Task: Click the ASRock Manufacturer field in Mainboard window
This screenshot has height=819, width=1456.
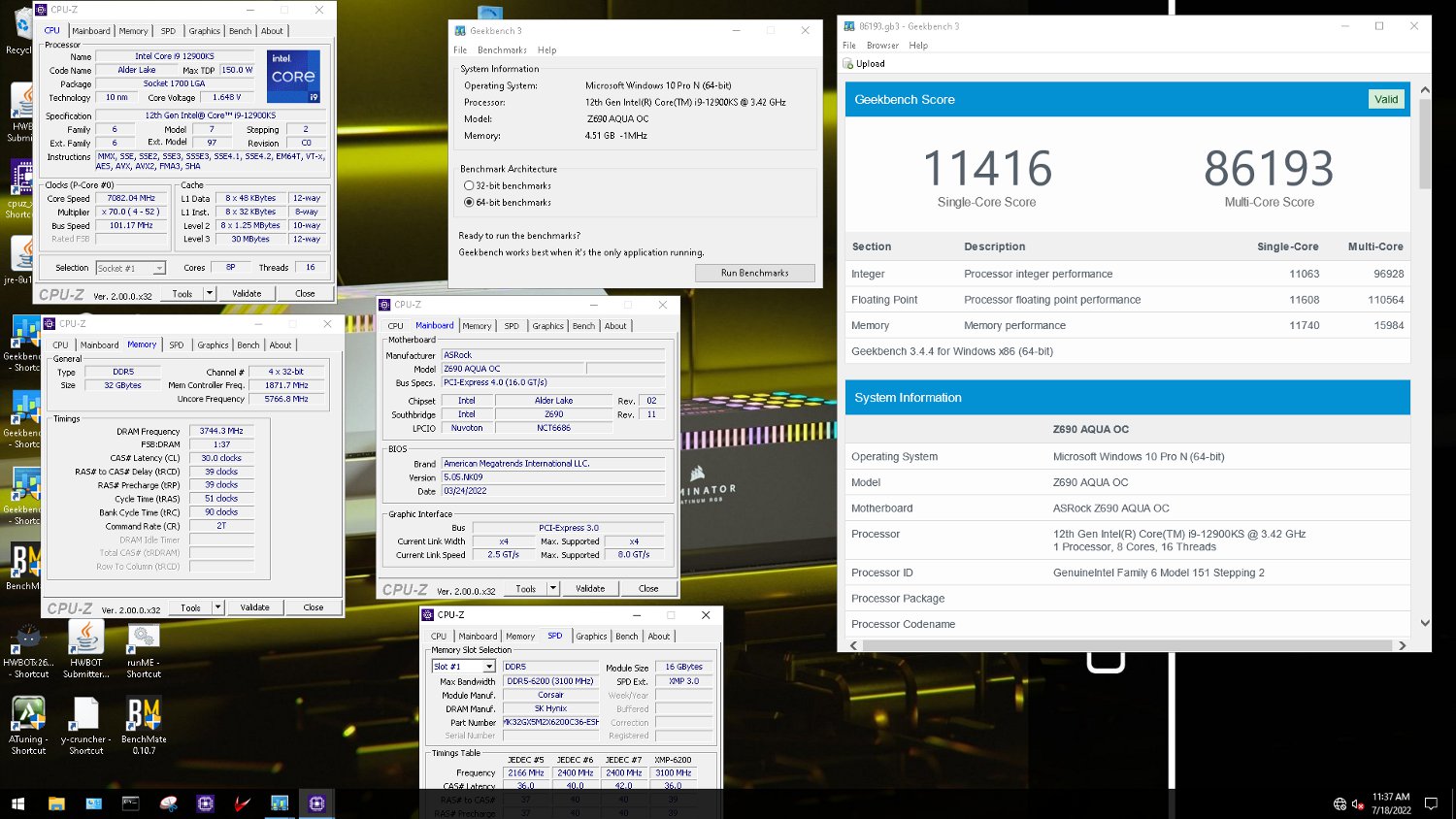Action: pyautogui.click(x=553, y=355)
